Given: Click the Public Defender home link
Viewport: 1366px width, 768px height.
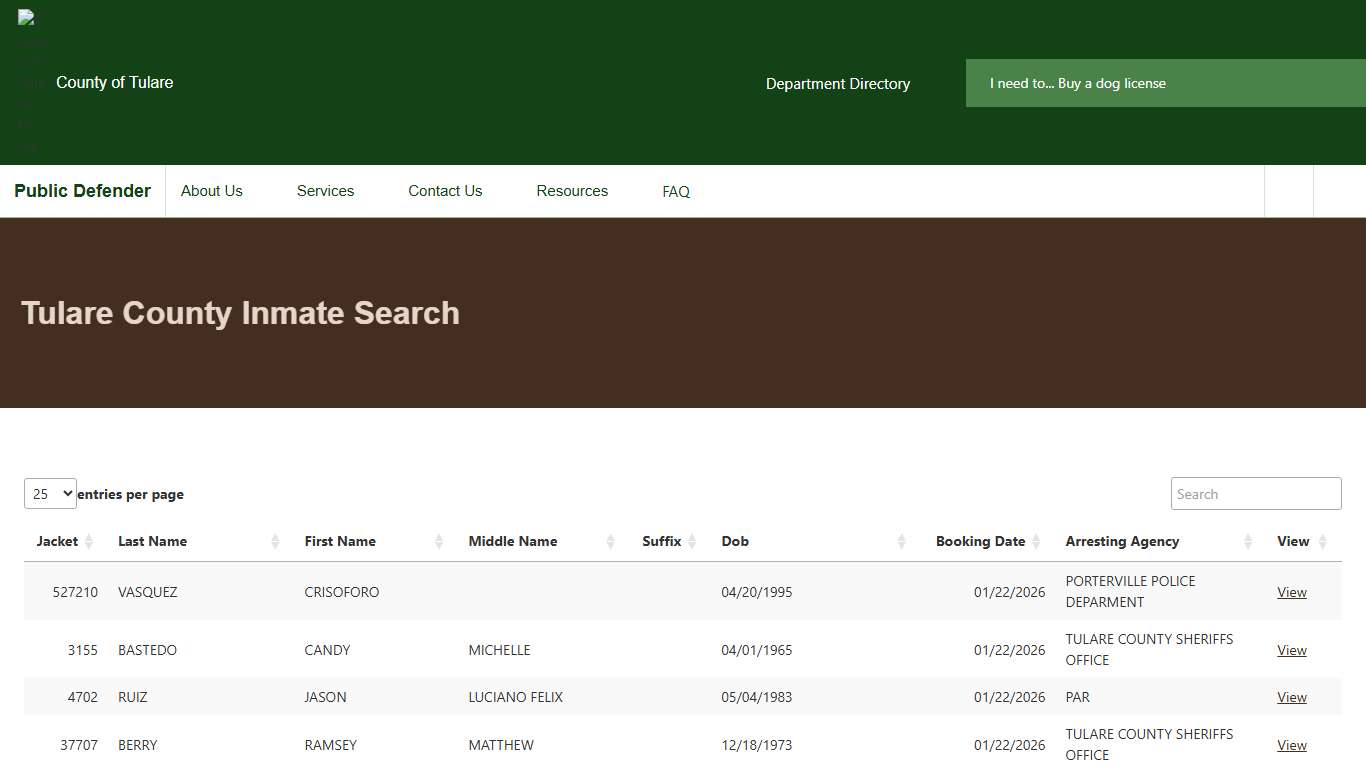Looking at the screenshot, I should pos(82,191).
